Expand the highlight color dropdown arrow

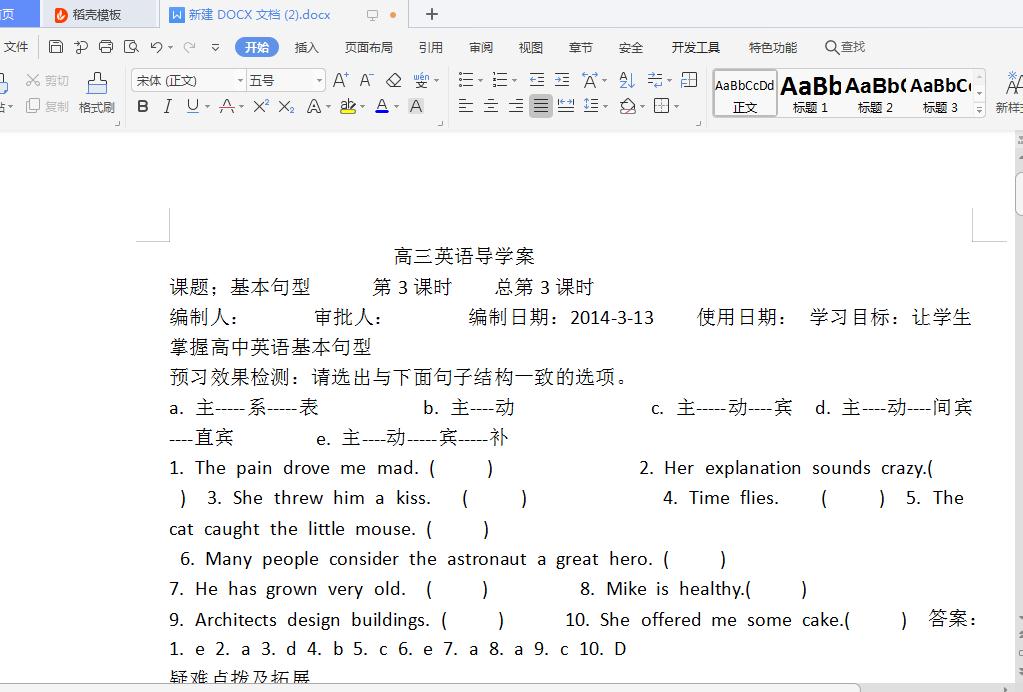363,106
